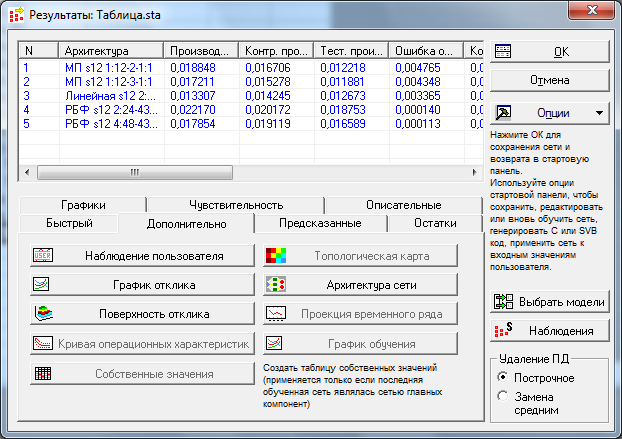
Task: Click the table scroll left arrow
Action: (27, 172)
